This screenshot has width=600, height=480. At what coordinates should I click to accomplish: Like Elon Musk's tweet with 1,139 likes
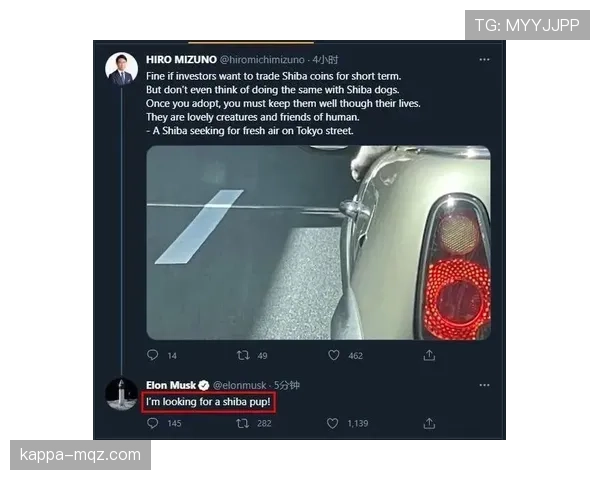333,423
